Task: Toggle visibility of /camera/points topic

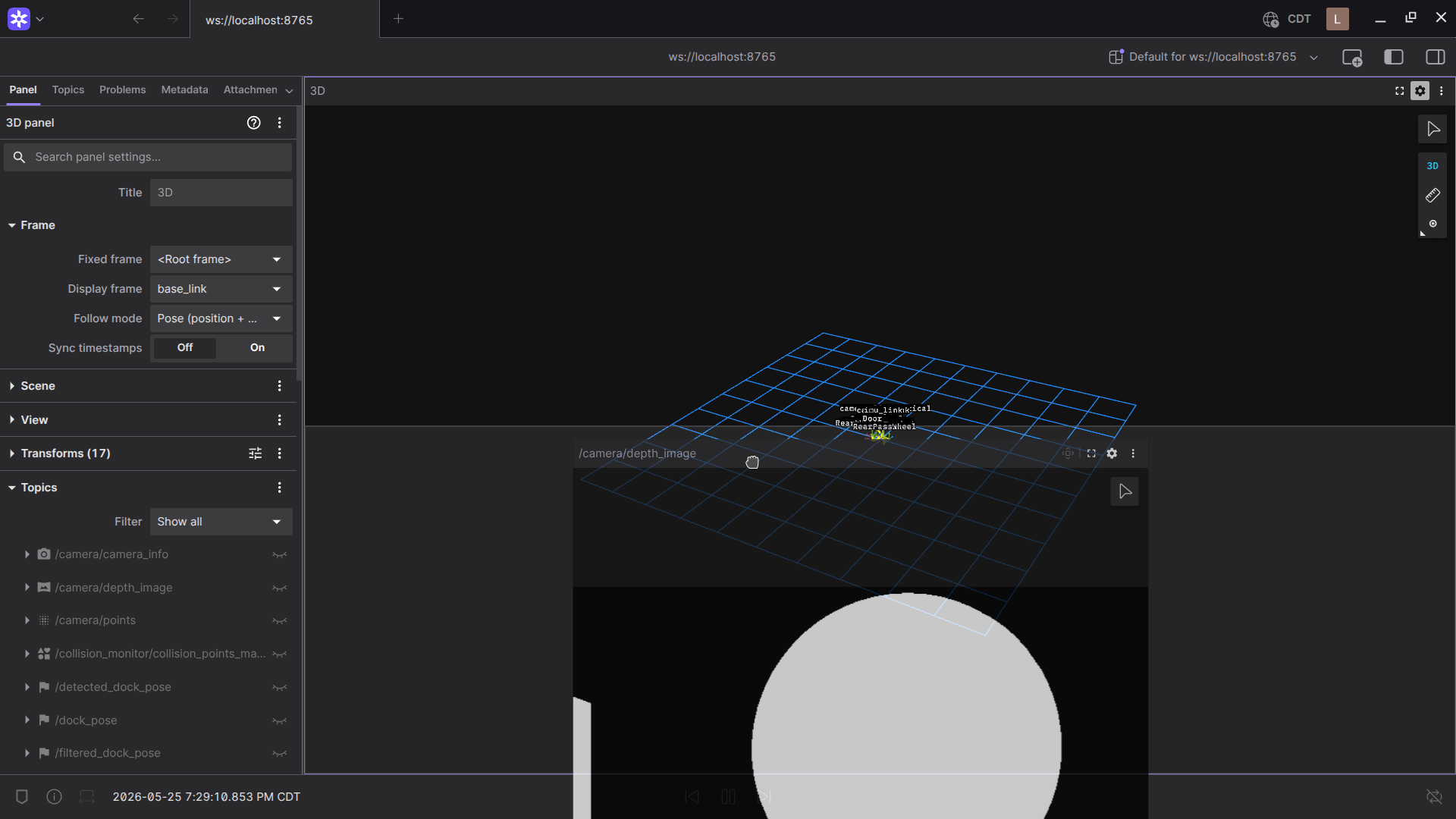Action: tap(279, 621)
